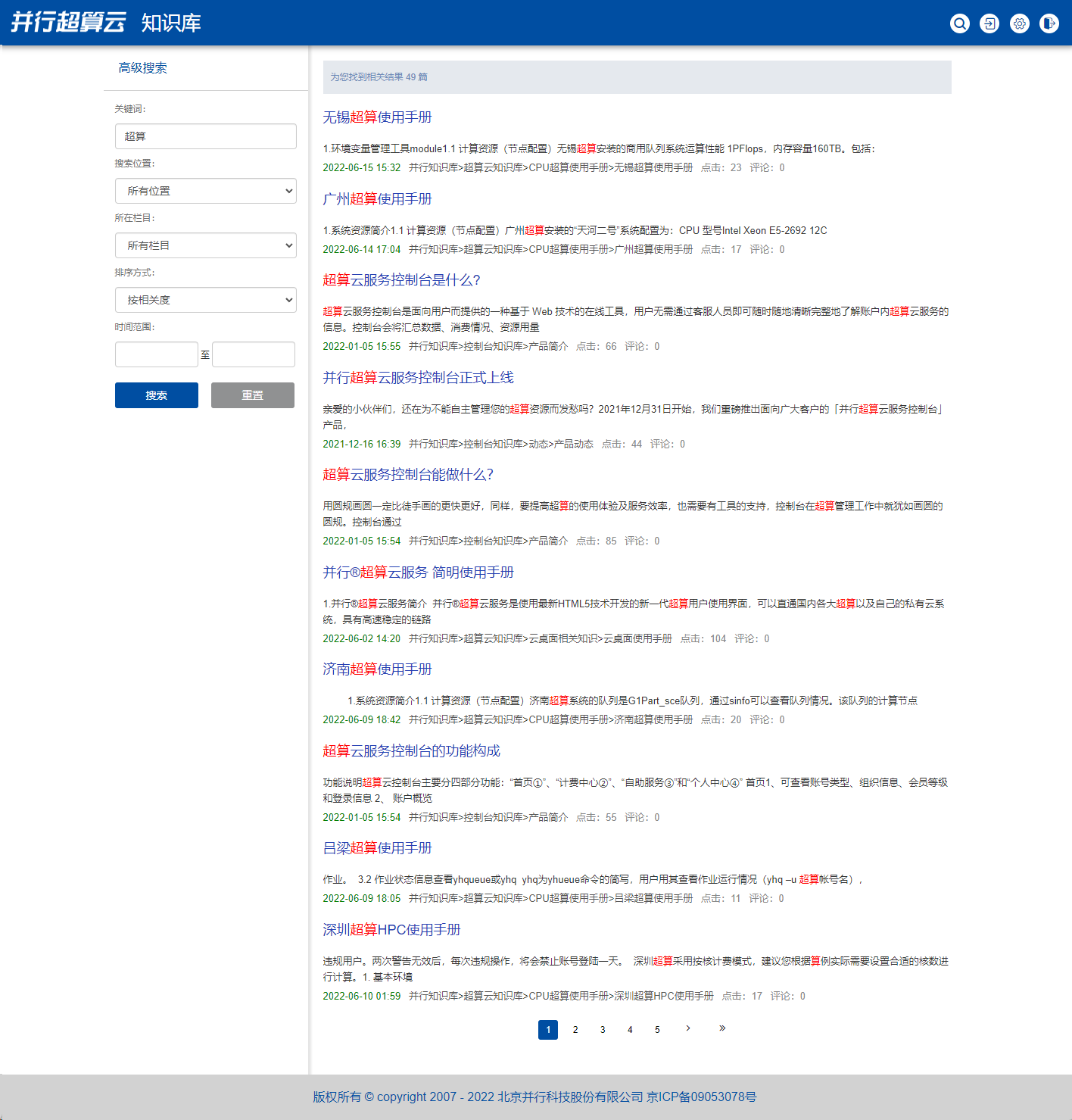Open 济南超算使用手册 result
This screenshot has height=1120, width=1072.
pos(377,669)
